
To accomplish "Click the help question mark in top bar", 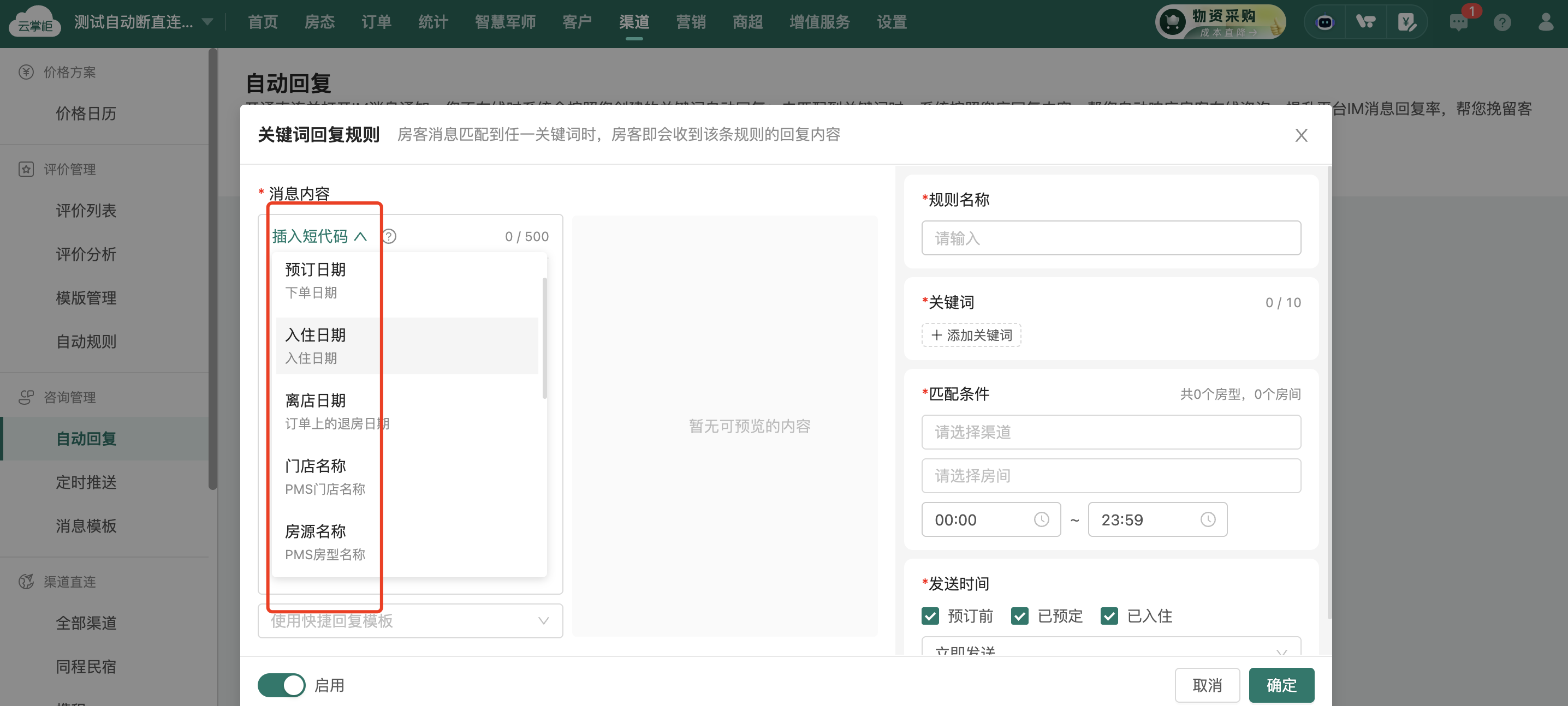I will (1501, 22).
